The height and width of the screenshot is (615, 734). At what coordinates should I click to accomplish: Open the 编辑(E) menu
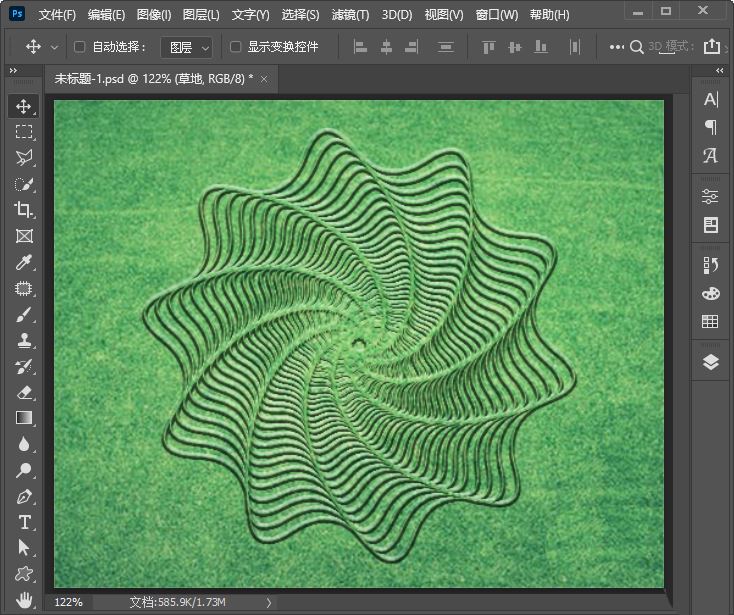coord(106,15)
